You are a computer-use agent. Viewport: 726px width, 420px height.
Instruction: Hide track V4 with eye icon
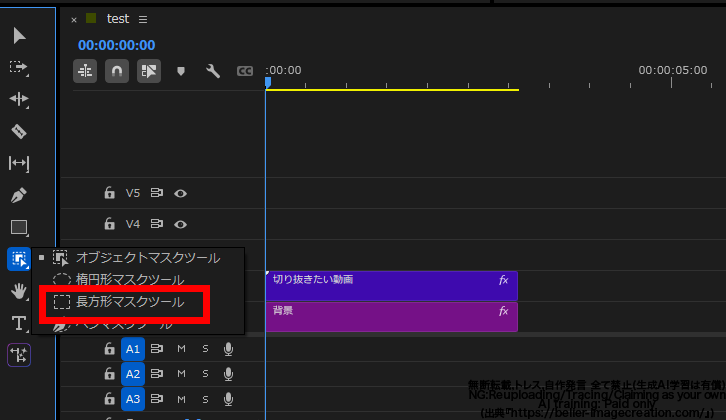pyautogui.click(x=181, y=224)
